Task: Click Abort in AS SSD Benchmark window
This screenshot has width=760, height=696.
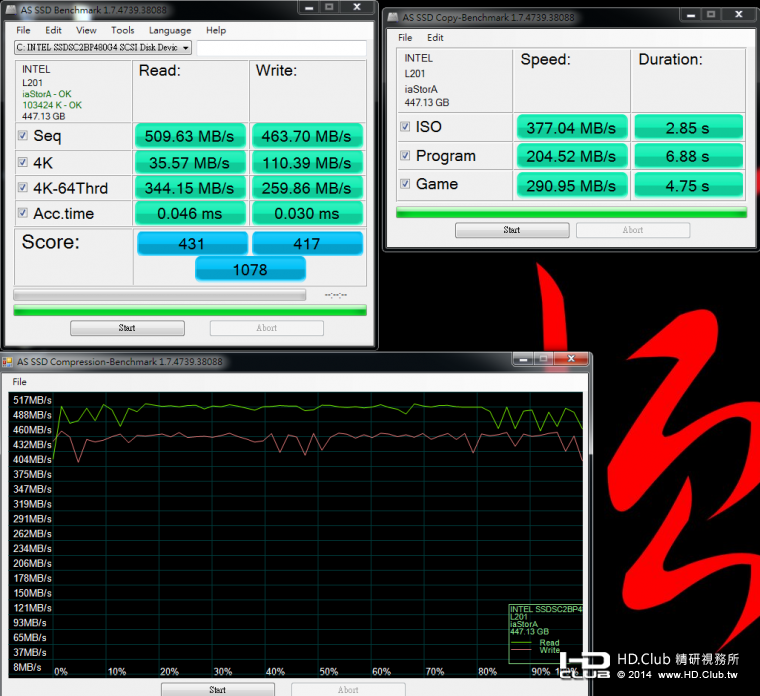Action: pos(267,328)
